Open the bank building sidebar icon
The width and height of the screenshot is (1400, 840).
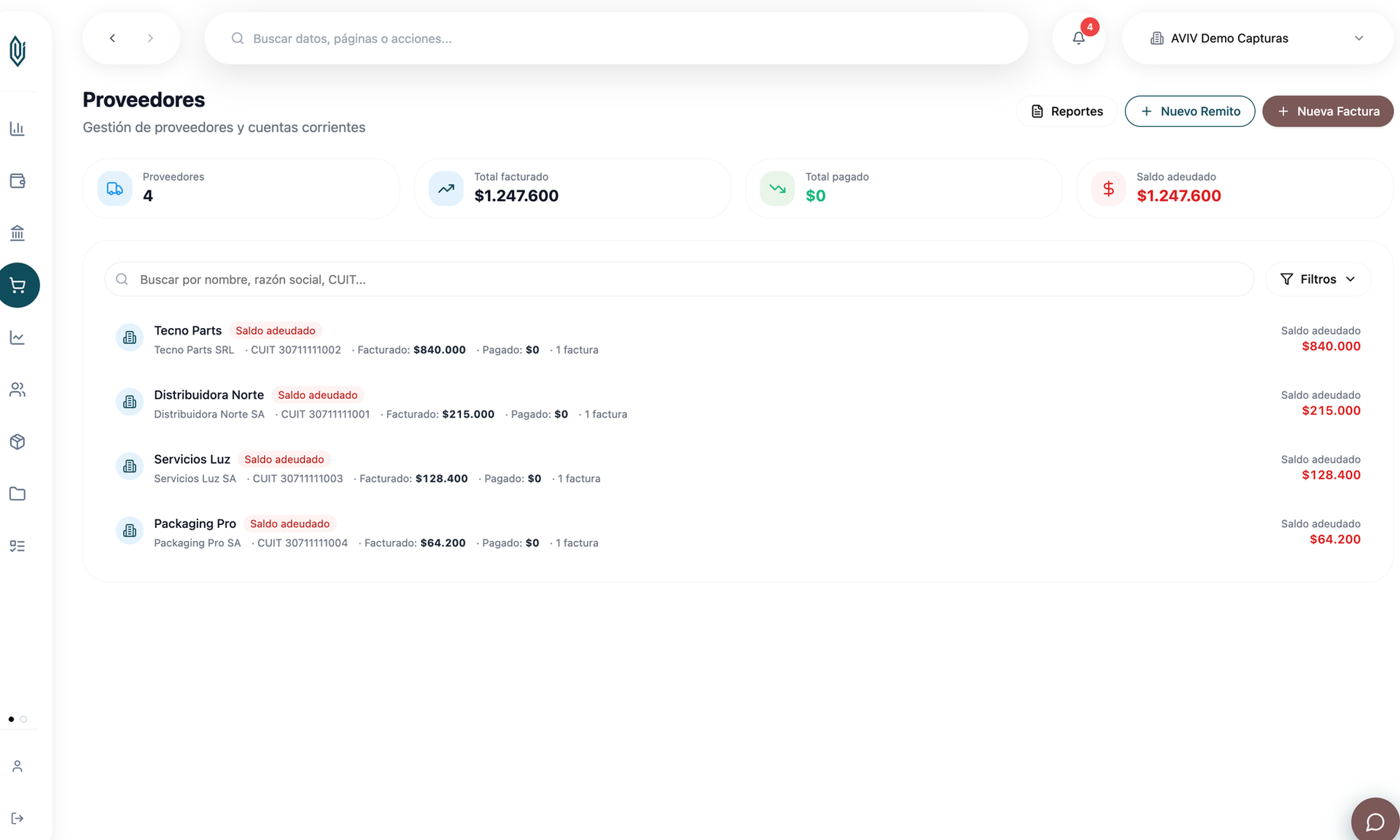tap(17, 233)
